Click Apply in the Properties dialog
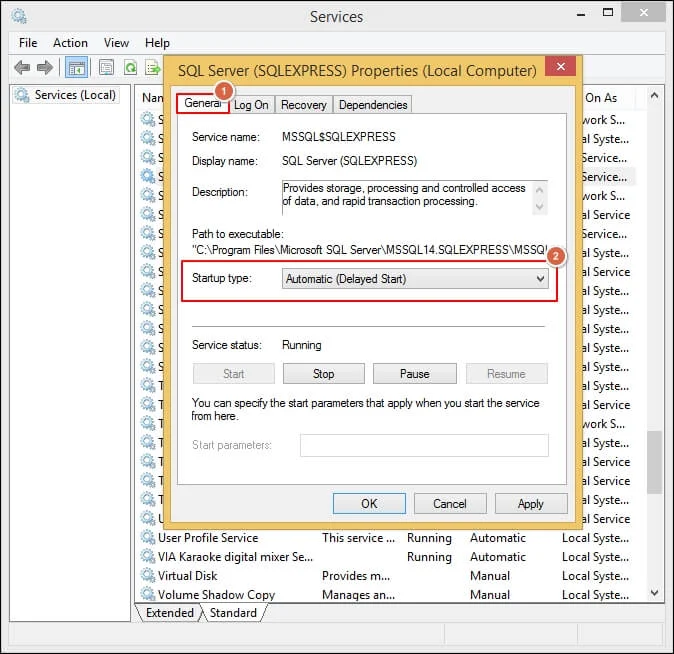Viewport: 674px width, 654px height. (x=530, y=504)
